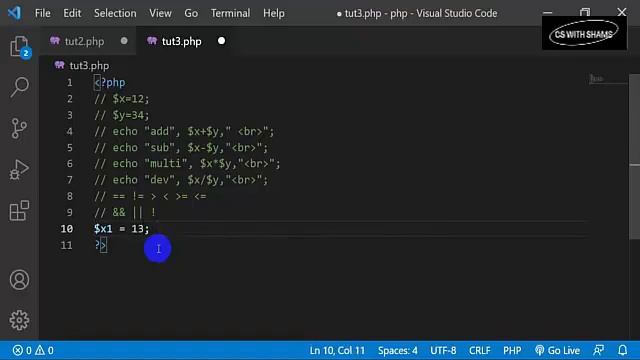The width and height of the screenshot is (640, 360).
Task: Click the $x1 = 13; code line
Action: coord(122,229)
